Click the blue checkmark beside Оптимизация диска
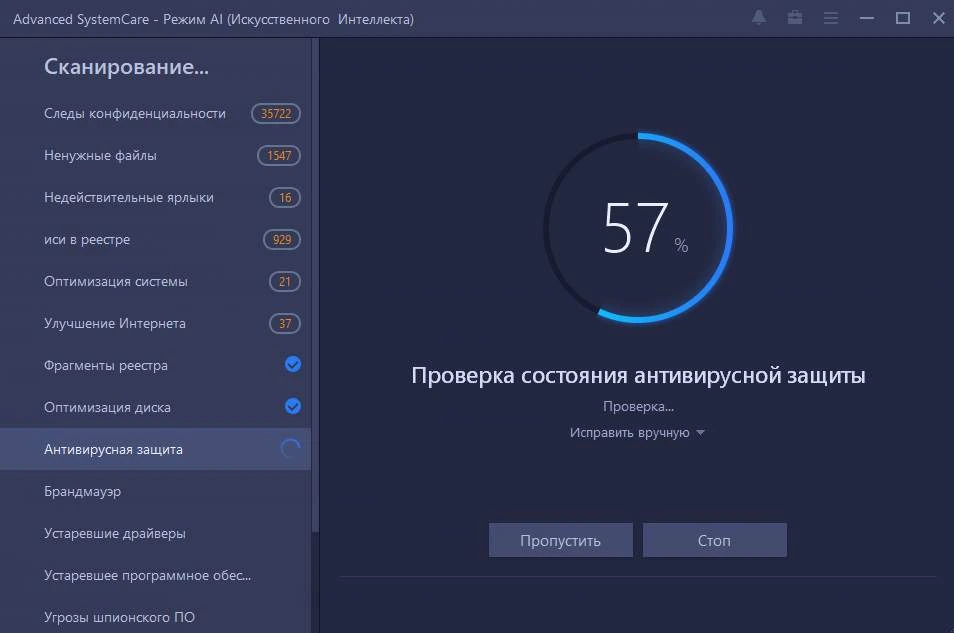Image resolution: width=954 pixels, height=633 pixels. click(293, 406)
